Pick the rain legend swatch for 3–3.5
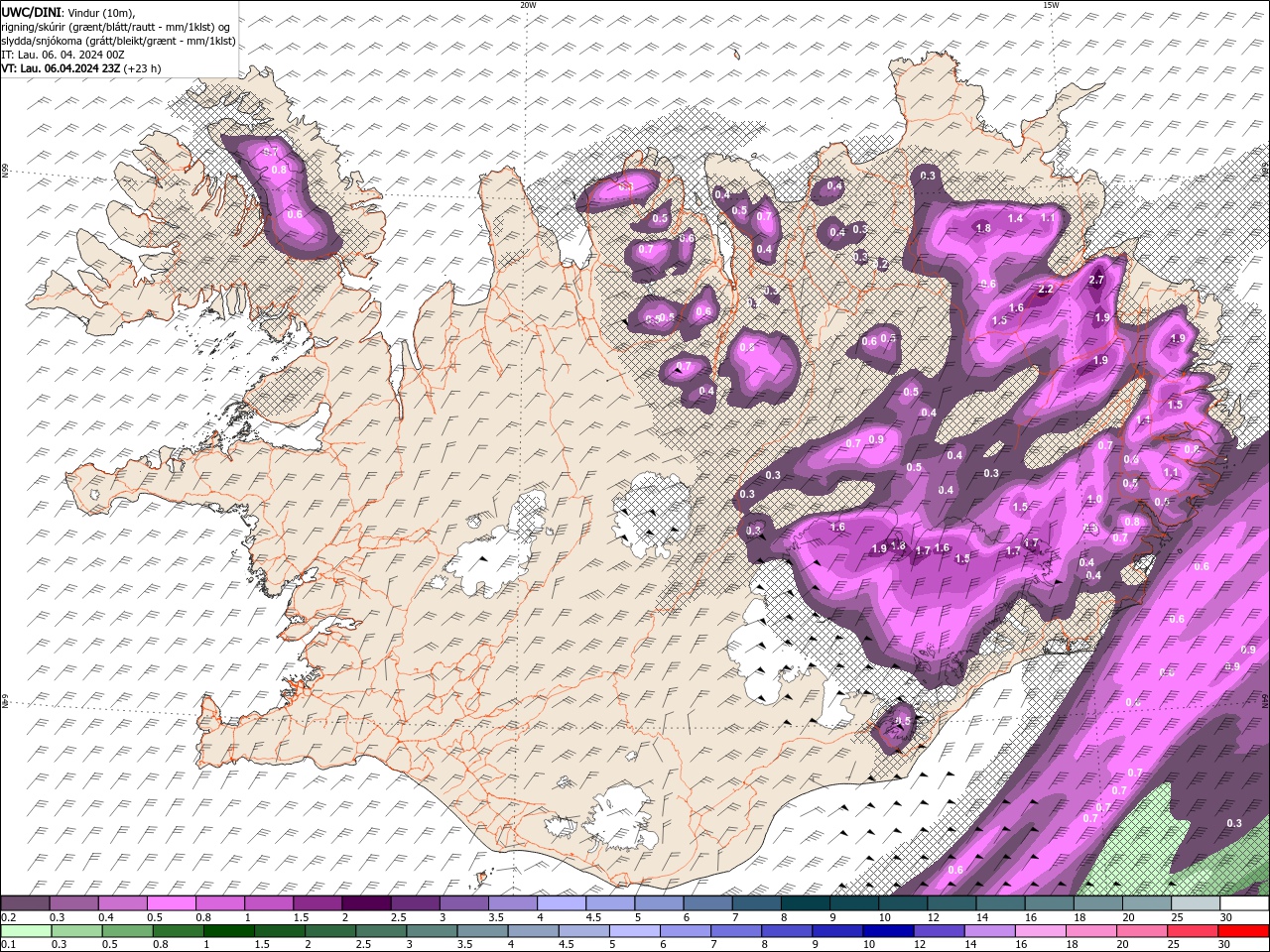 [433, 930]
